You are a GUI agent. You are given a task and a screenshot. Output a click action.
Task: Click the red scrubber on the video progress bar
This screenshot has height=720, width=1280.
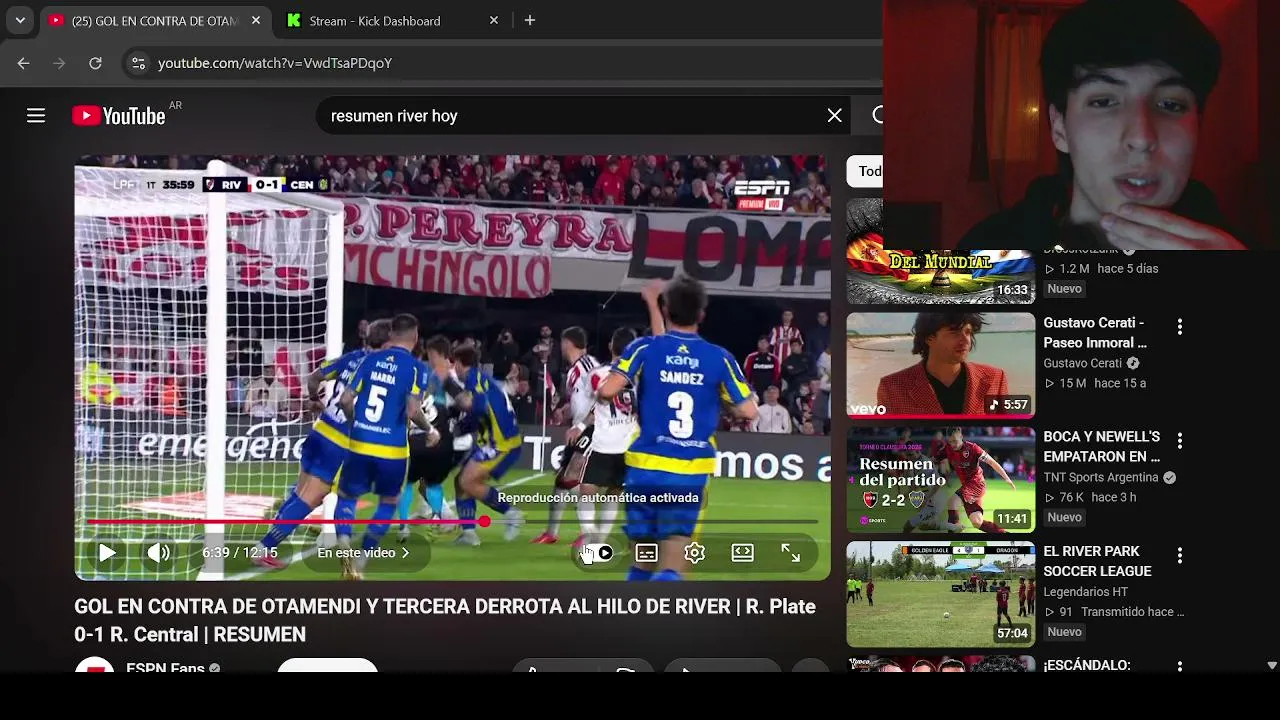(484, 521)
